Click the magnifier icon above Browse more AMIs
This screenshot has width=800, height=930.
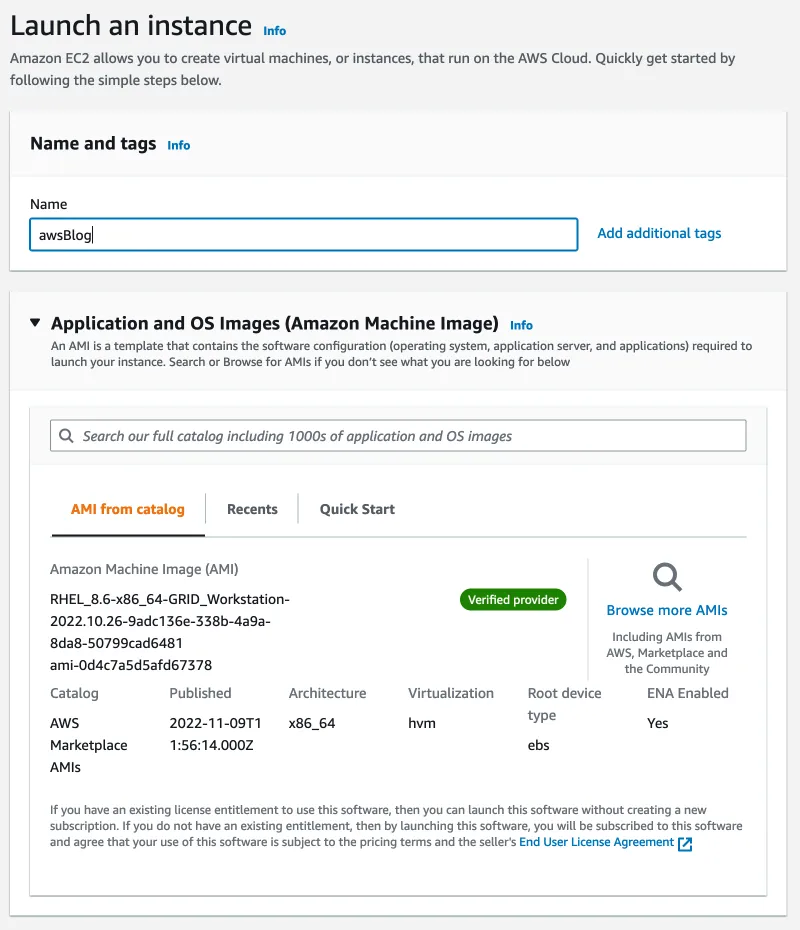(667, 577)
